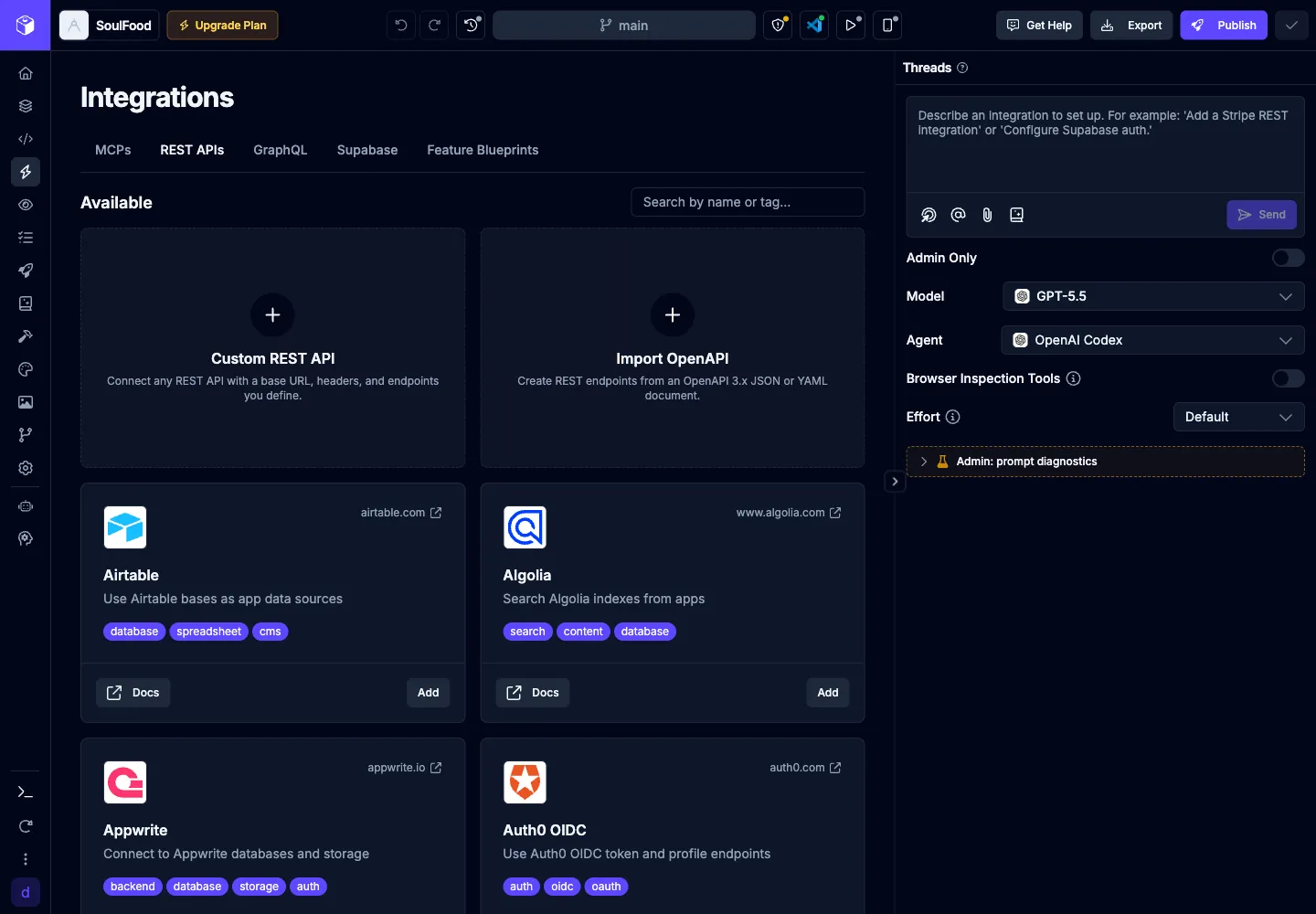Click the undo arrow in top toolbar
The height and width of the screenshot is (914, 1316).
click(x=401, y=26)
